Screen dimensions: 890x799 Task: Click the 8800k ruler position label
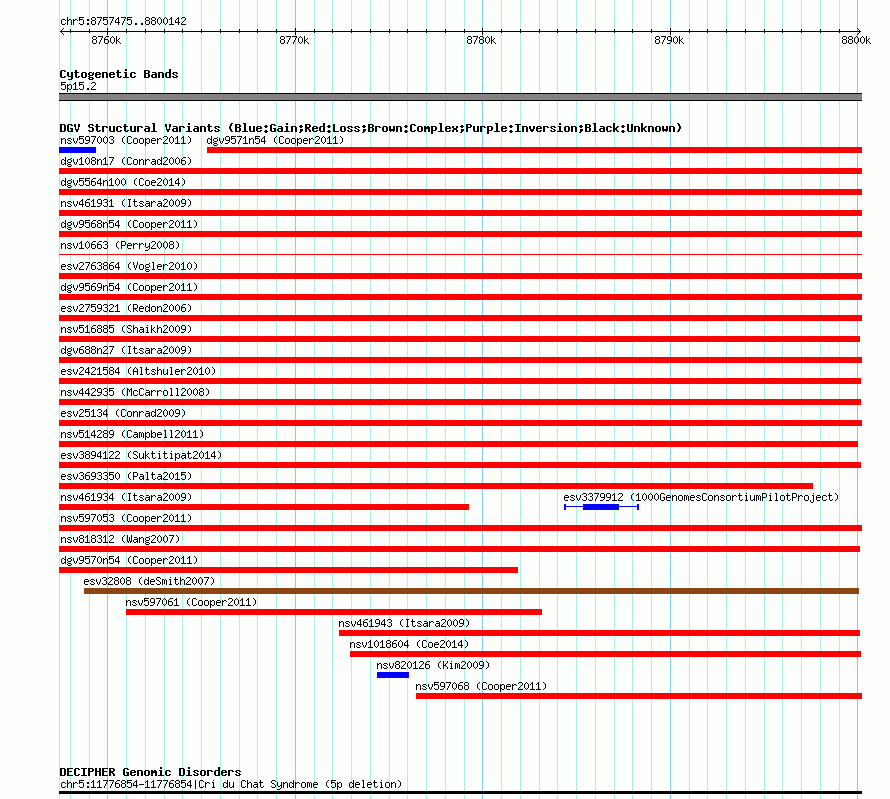point(856,40)
